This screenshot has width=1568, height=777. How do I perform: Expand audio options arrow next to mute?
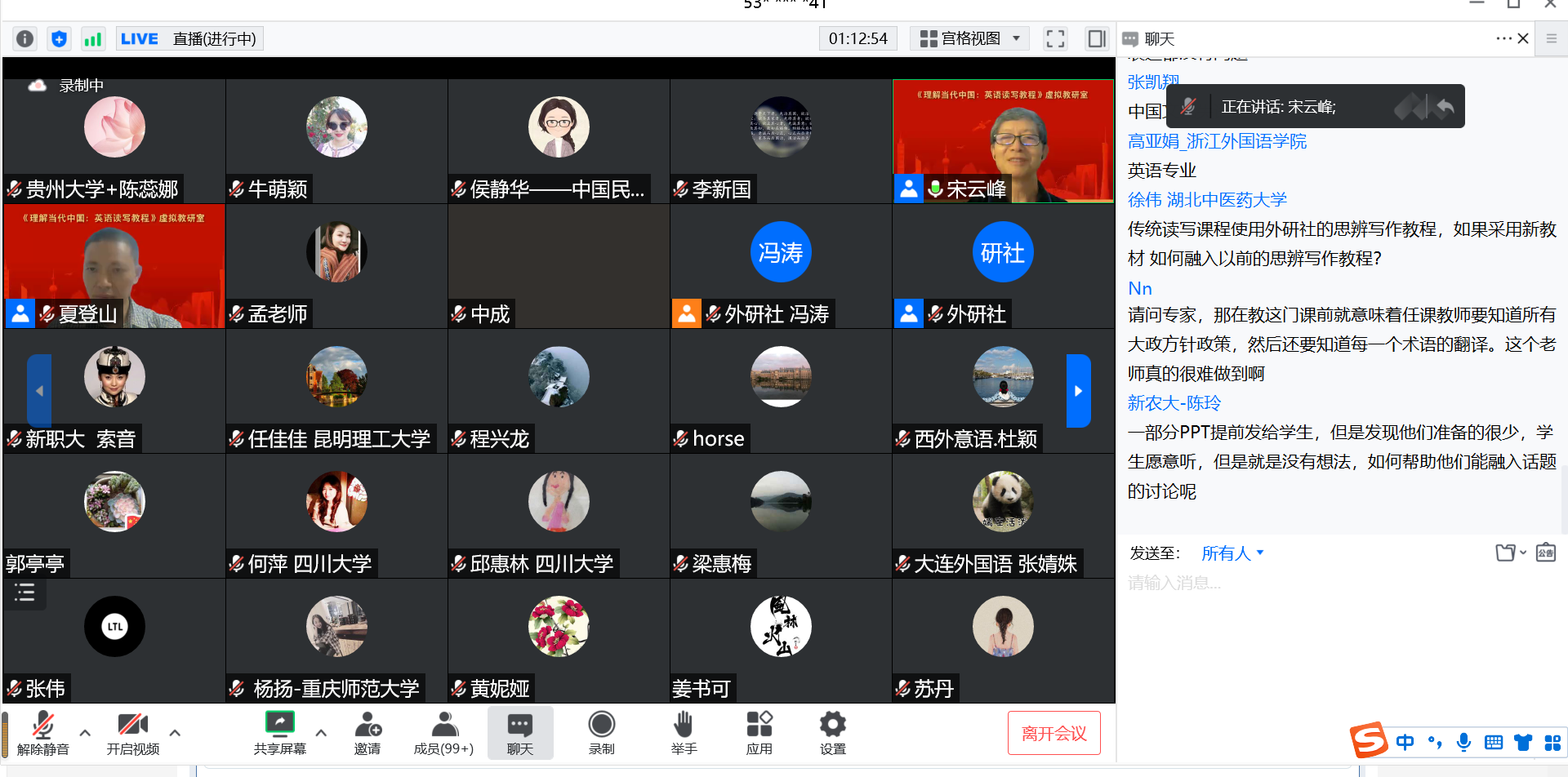[85, 732]
